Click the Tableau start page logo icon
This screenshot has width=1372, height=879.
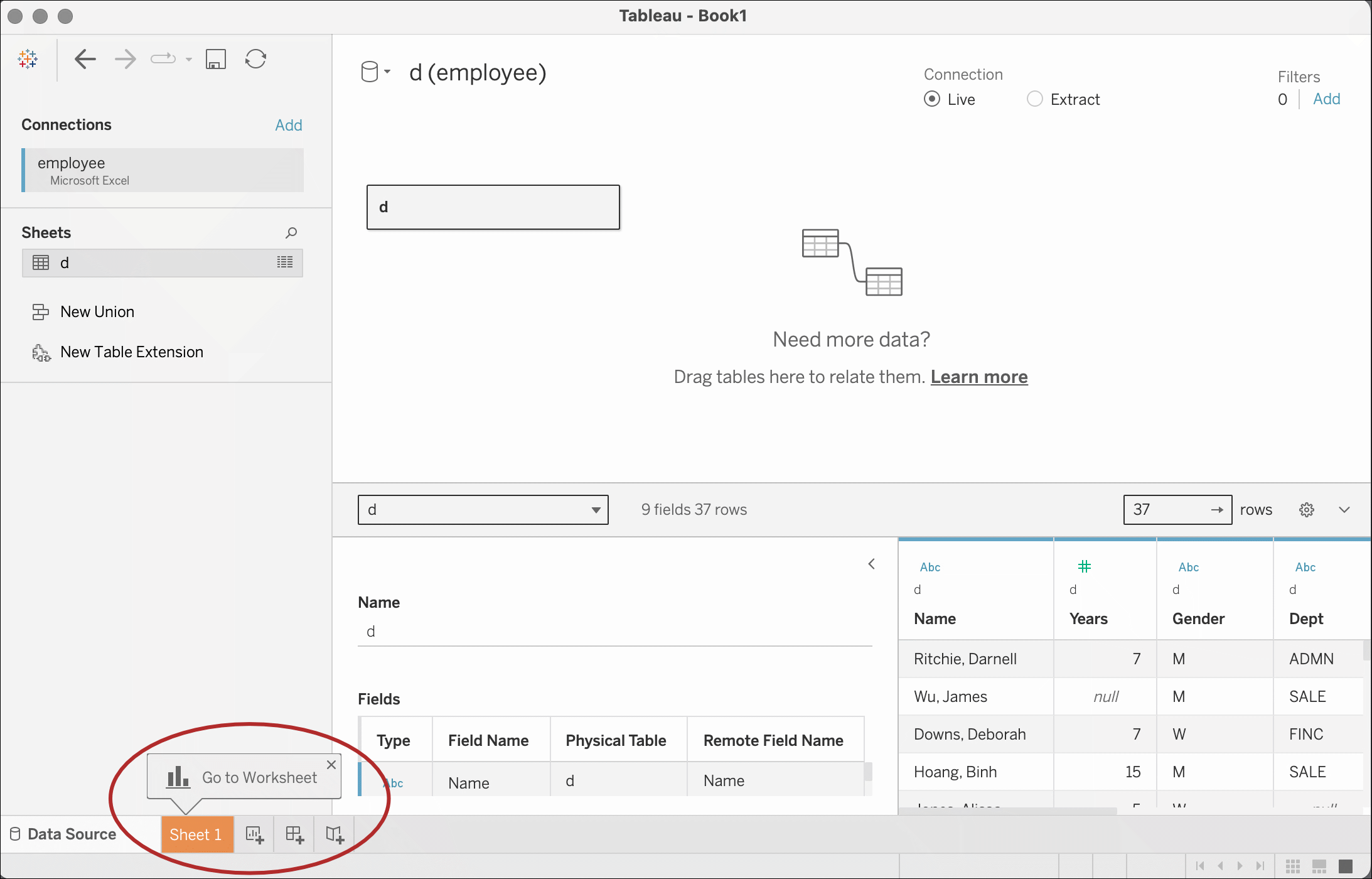(28, 59)
